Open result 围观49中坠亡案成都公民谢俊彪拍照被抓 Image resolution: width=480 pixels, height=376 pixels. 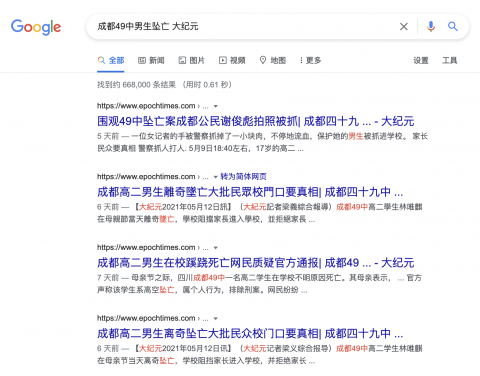(256, 121)
